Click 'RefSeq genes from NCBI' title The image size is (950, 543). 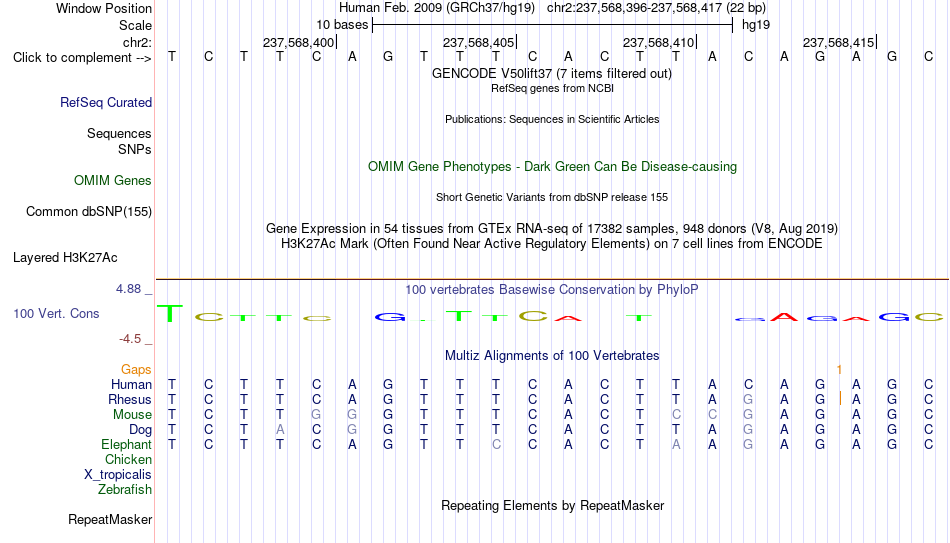(553, 88)
